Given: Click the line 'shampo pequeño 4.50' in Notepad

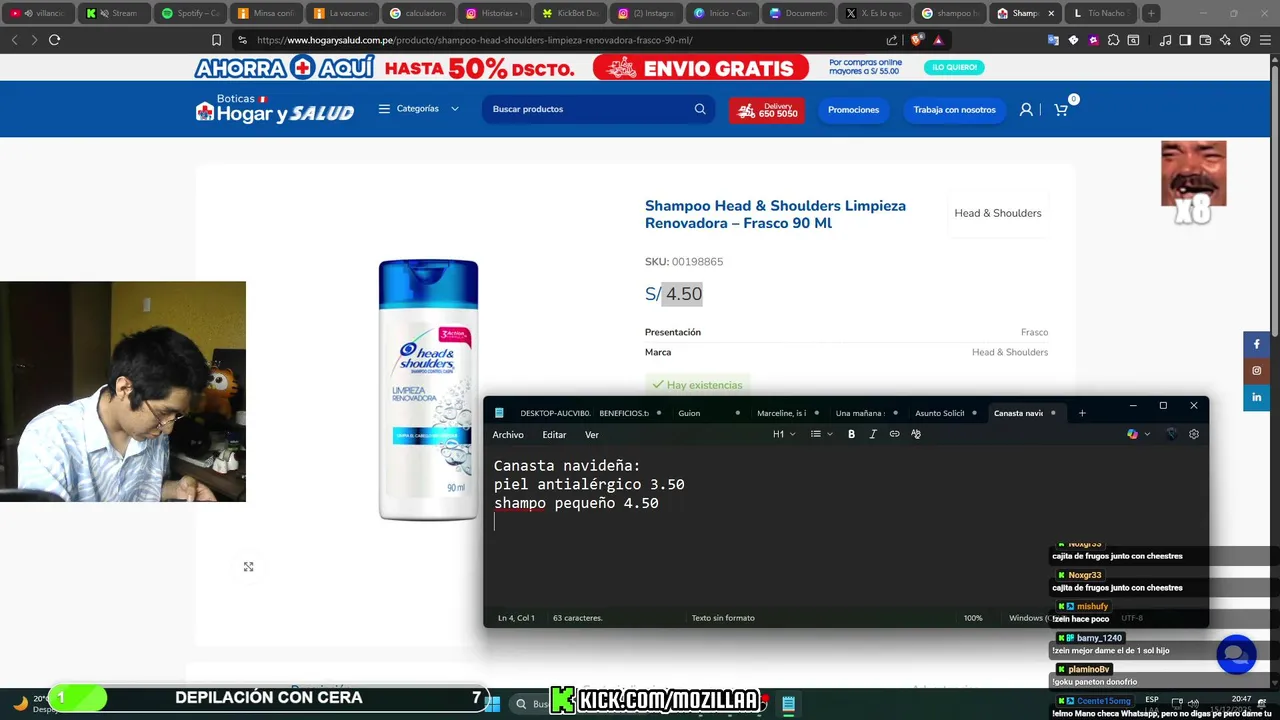Looking at the screenshot, I should pyautogui.click(x=576, y=504).
